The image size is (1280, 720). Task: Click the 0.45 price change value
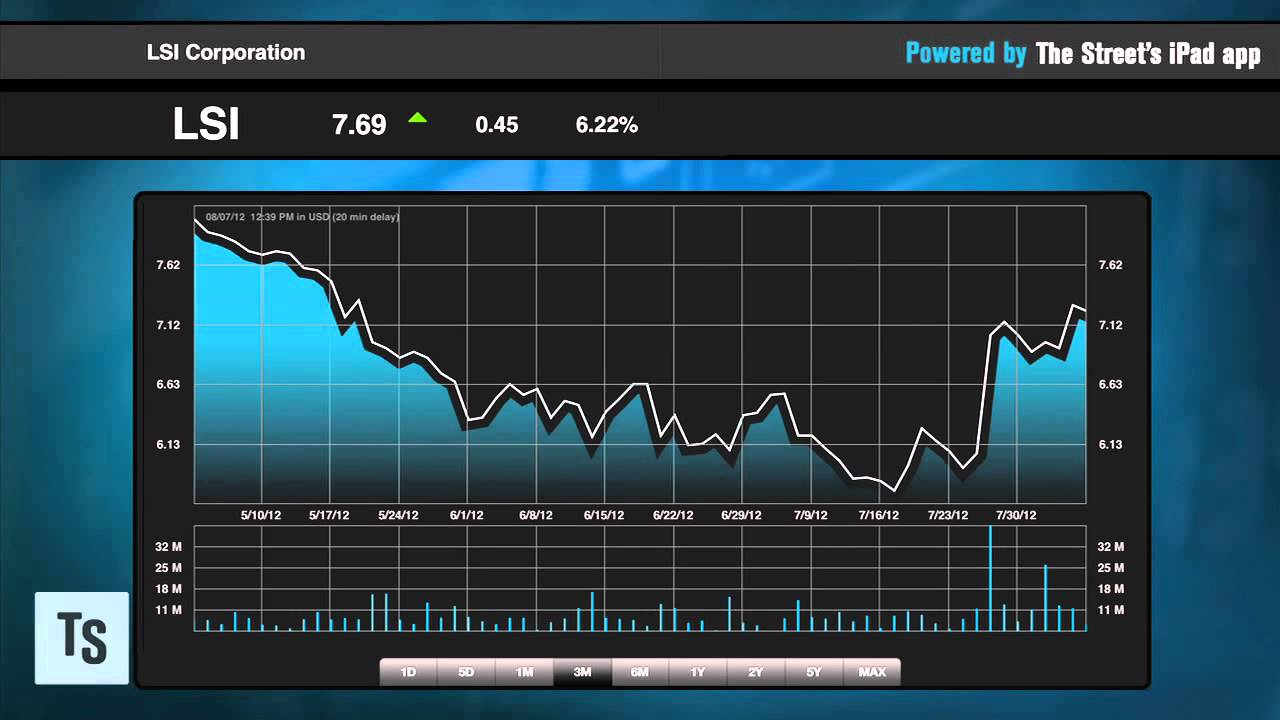(497, 125)
